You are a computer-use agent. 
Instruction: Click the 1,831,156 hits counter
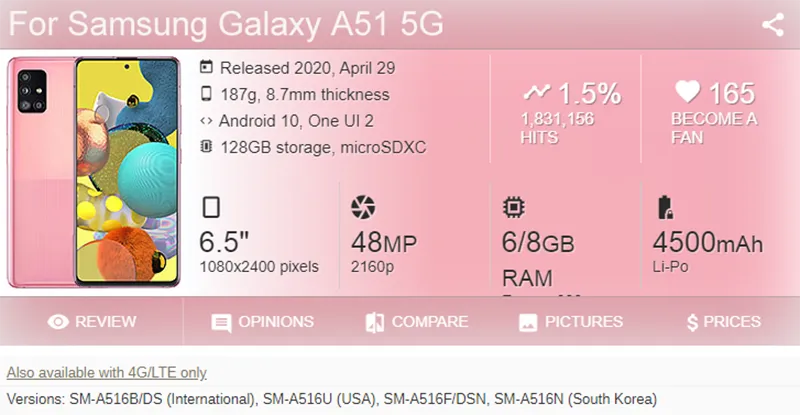[557, 119]
